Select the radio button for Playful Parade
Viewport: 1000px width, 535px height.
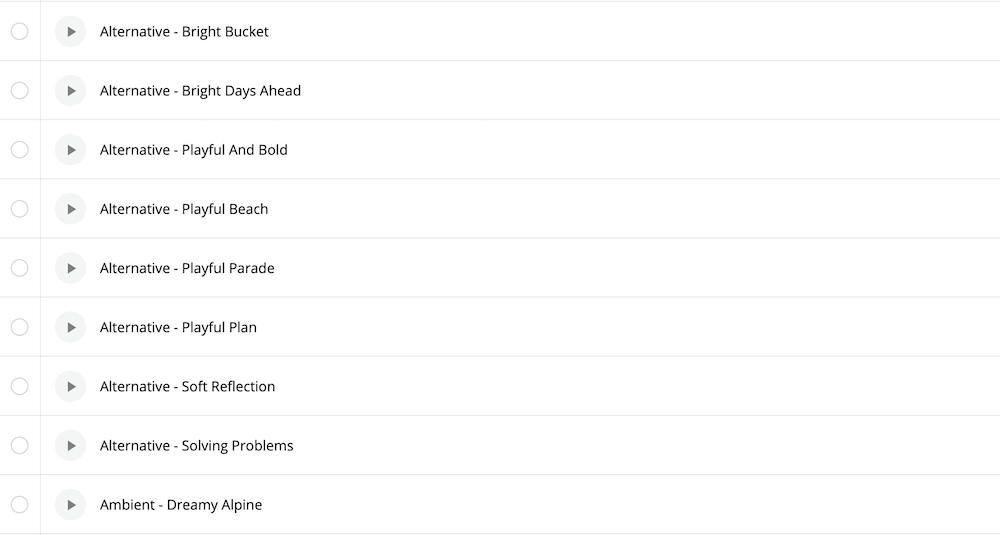point(19,268)
